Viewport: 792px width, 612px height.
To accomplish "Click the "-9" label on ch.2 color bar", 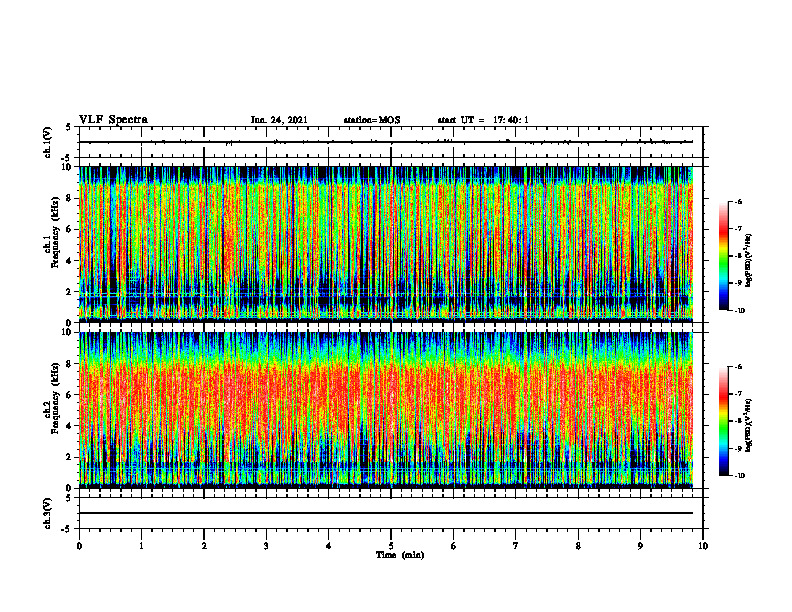I will tap(738, 448).
